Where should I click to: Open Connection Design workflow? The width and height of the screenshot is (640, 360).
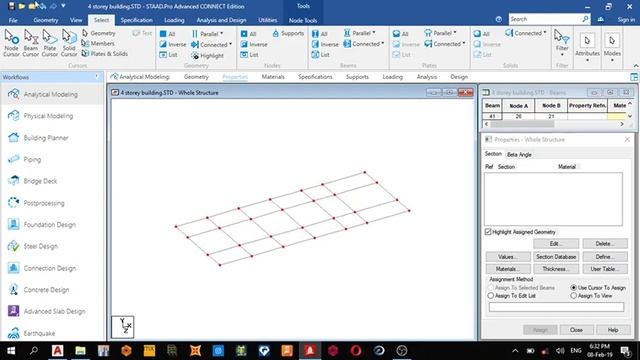tap(52, 268)
